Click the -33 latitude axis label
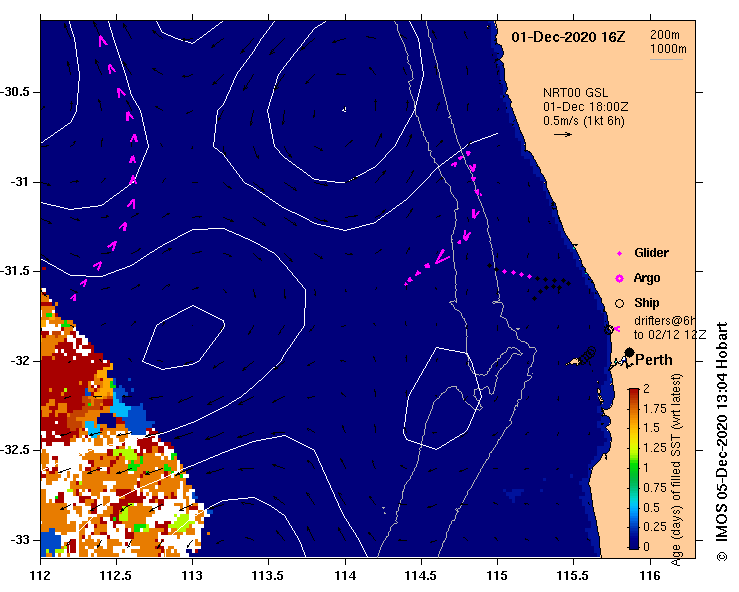The image size is (739, 592). tap(20, 540)
